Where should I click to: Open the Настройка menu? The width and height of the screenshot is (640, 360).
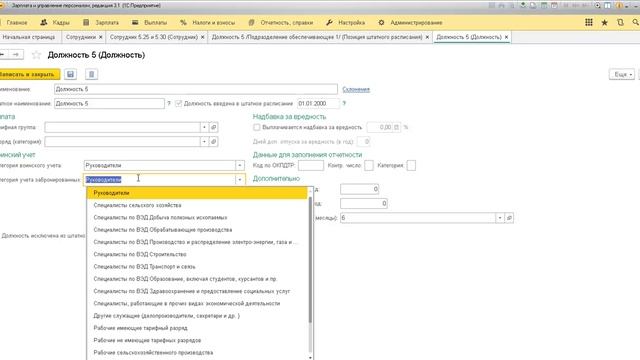coord(346,23)
